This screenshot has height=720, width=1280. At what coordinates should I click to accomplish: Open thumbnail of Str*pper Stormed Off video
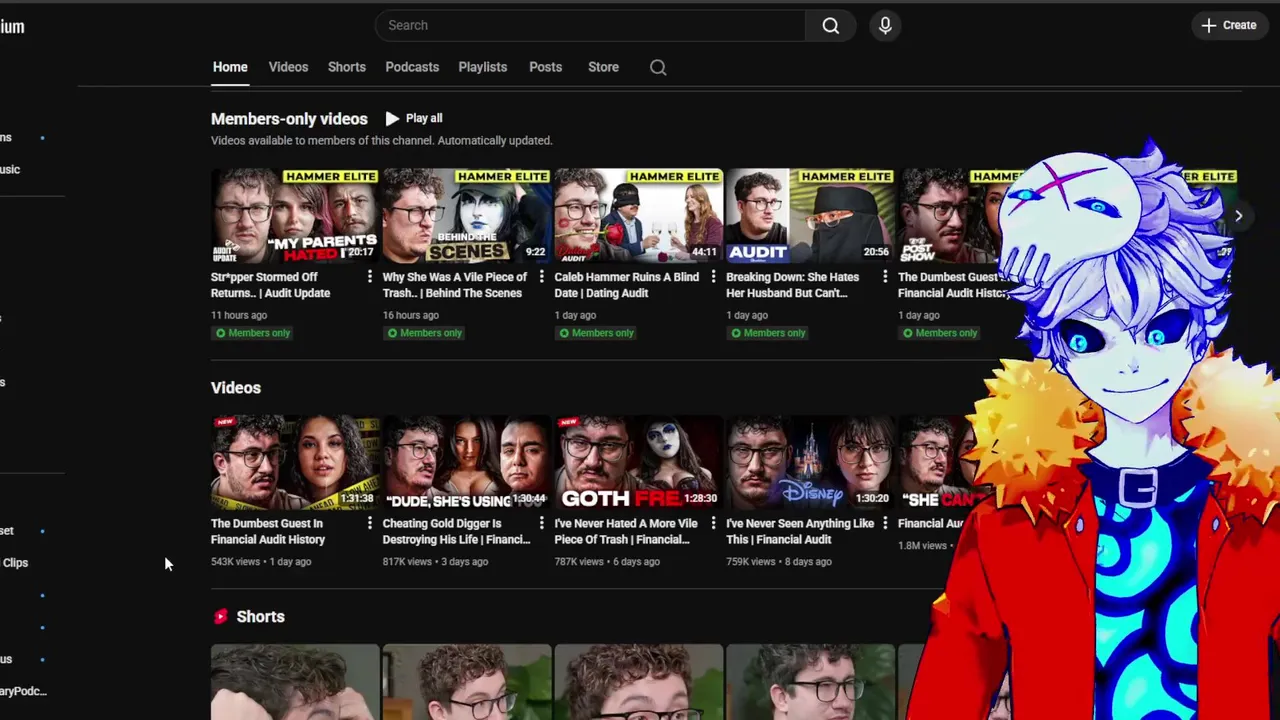pyautogui.click(x=295, y=215)
